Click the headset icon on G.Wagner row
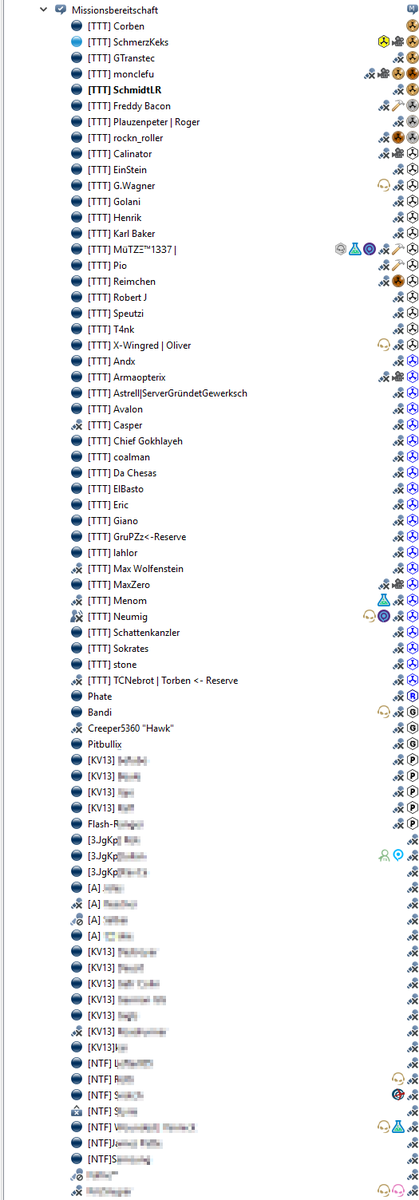 point(383,186)
